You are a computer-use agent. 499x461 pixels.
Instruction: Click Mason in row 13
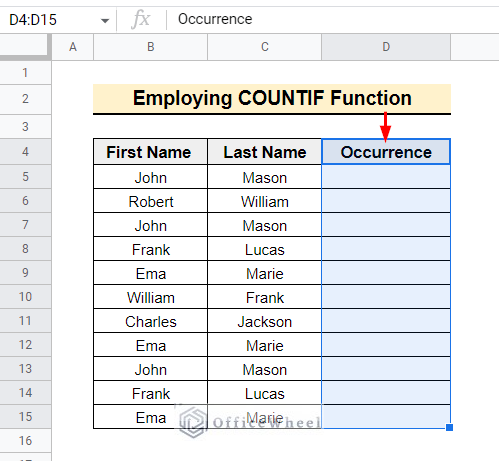[264, 369]
